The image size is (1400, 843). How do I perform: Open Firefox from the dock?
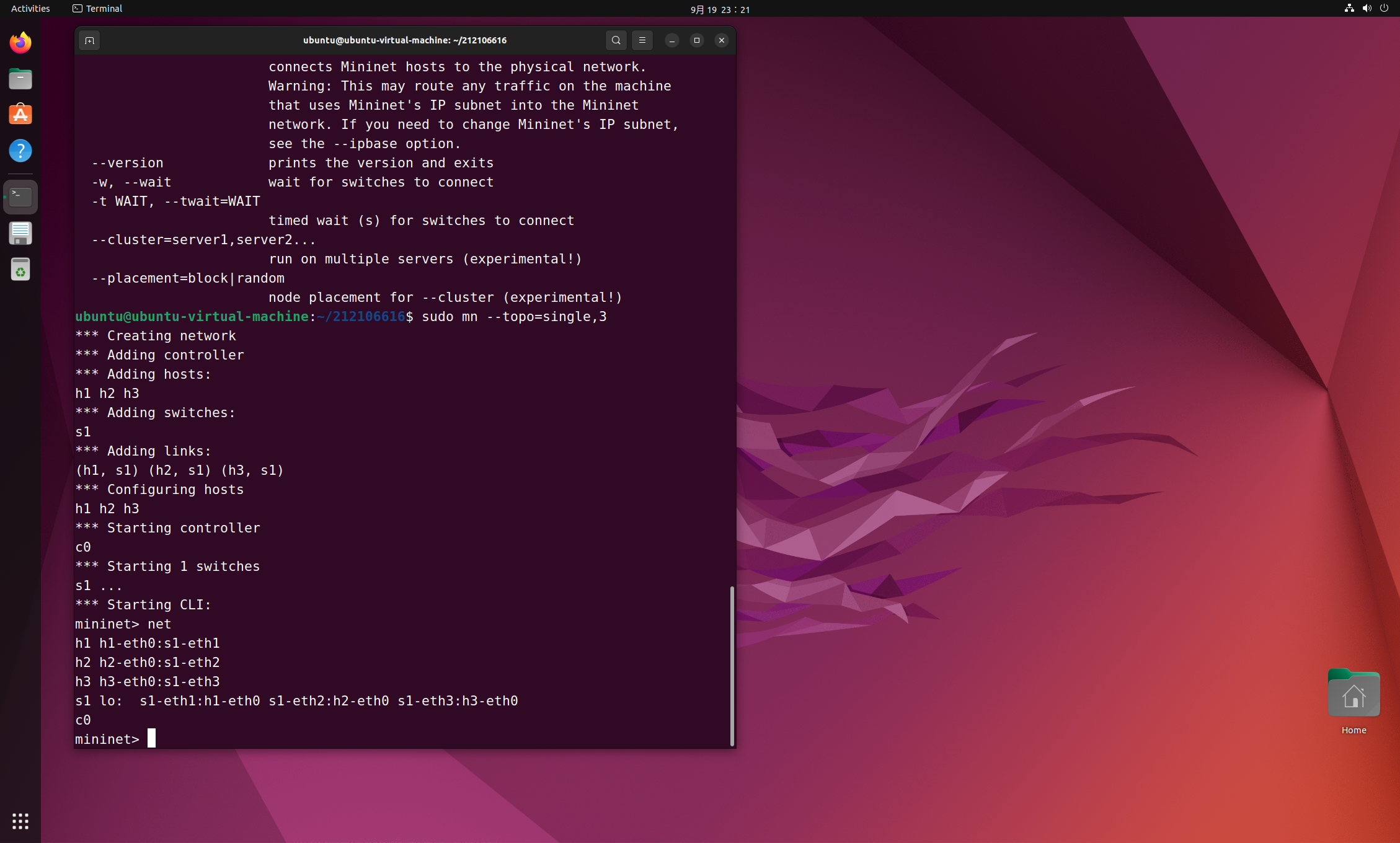click(x=20, y=43)
